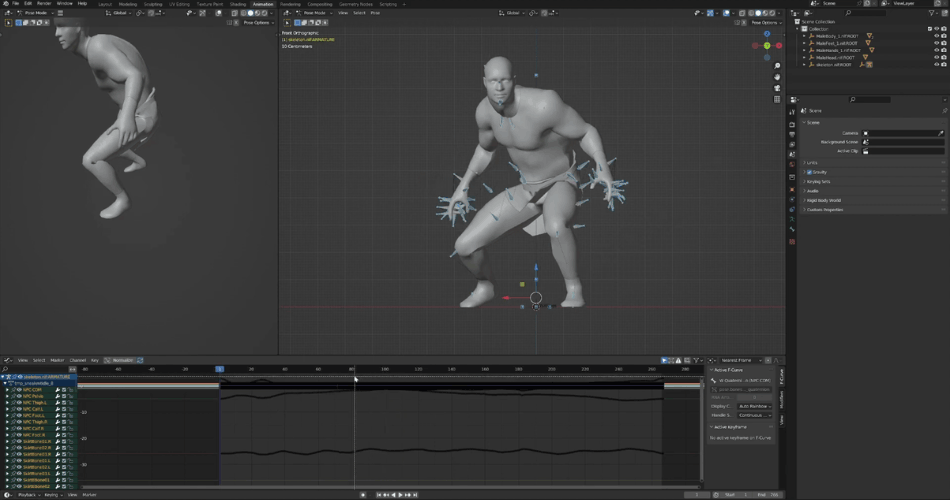Open the Keying popover in timeline

pyautogui.click(x=52, y=495)
